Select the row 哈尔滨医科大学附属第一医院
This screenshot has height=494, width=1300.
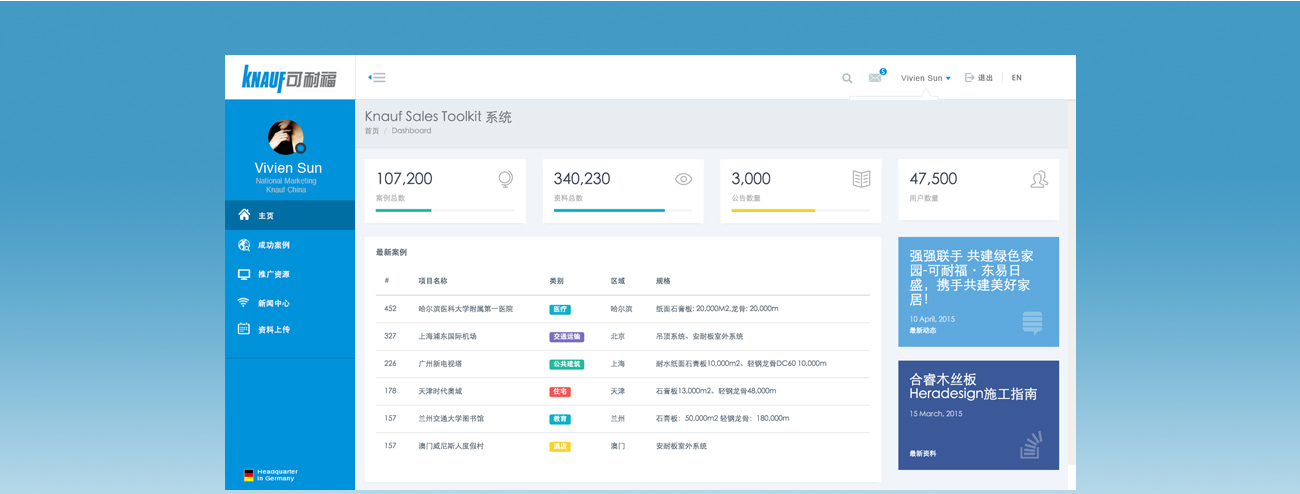[623, 309]
